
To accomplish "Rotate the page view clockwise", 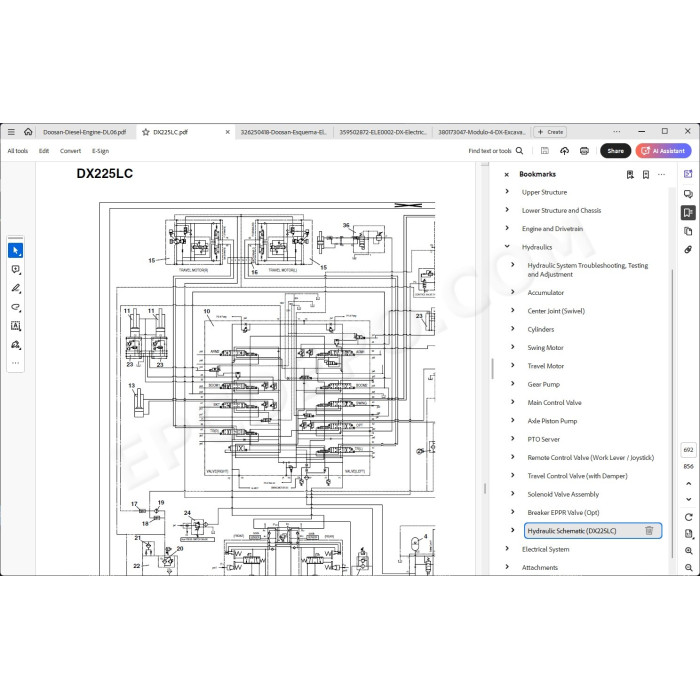I will point(688,517).
